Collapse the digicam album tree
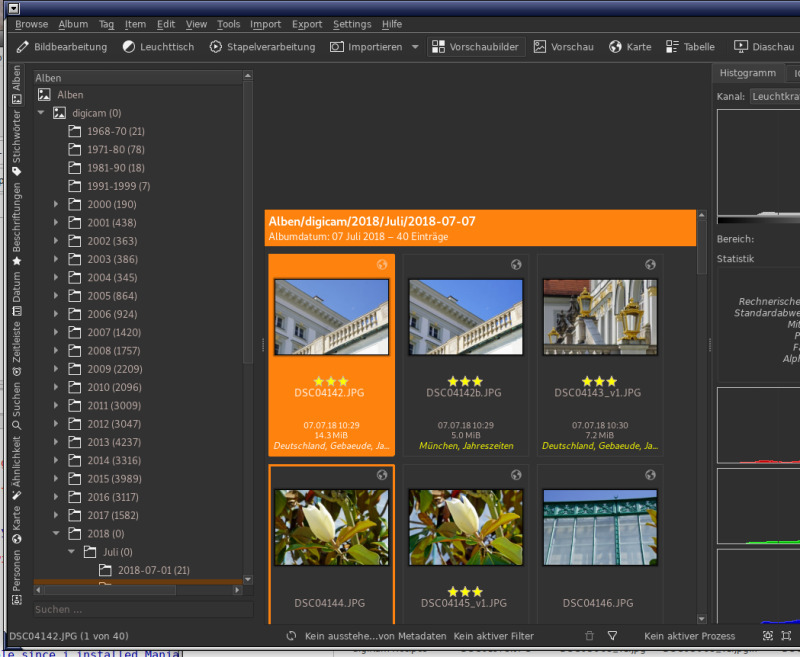The width and height of the screenshot is (800, 657). point(42,113)
